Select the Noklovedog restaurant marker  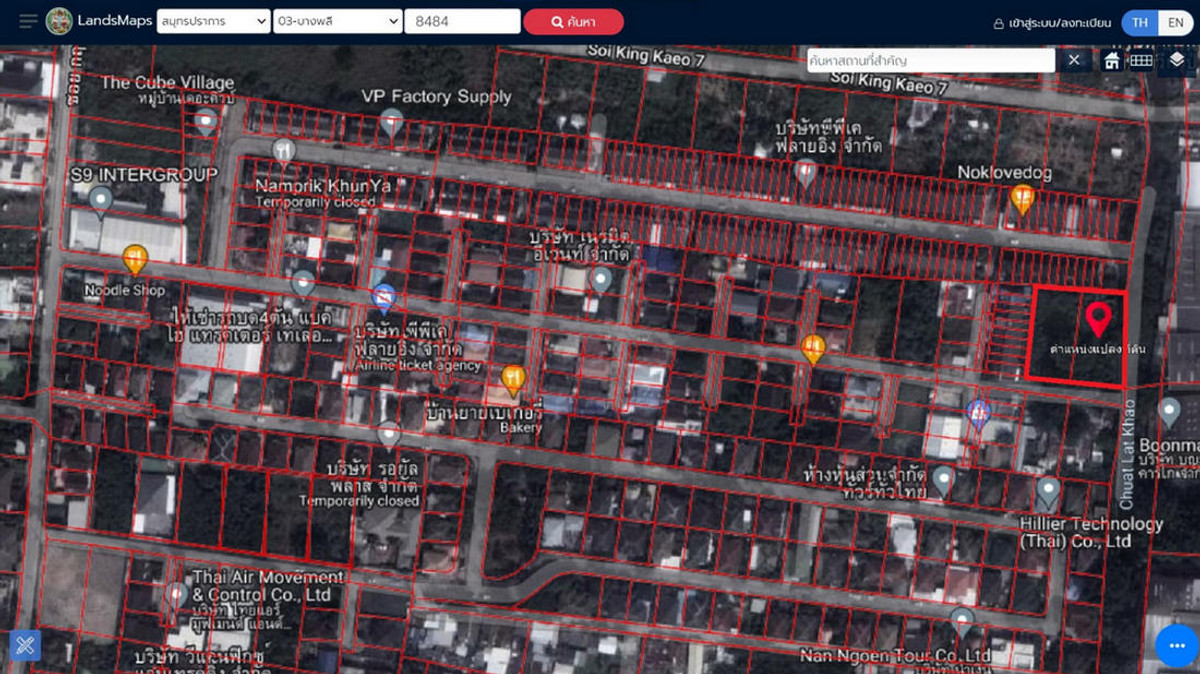(x=1021, y=199)
